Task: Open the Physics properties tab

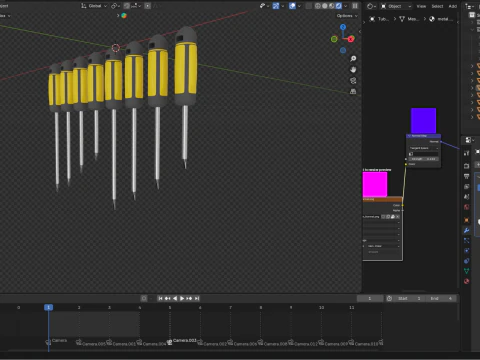Action: point(466,251)
